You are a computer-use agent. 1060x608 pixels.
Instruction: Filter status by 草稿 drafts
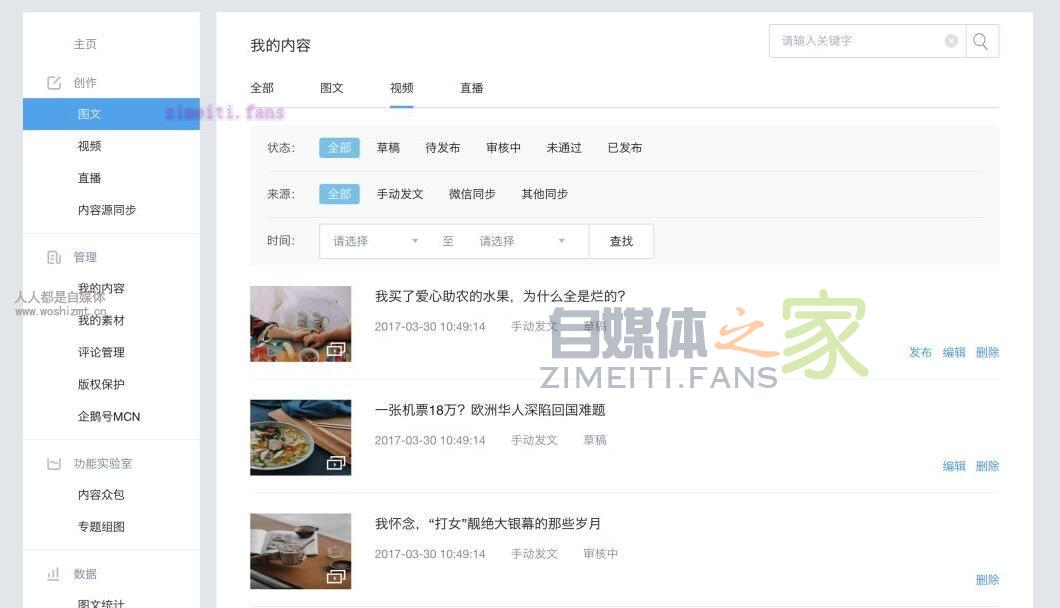pos(388,147)
